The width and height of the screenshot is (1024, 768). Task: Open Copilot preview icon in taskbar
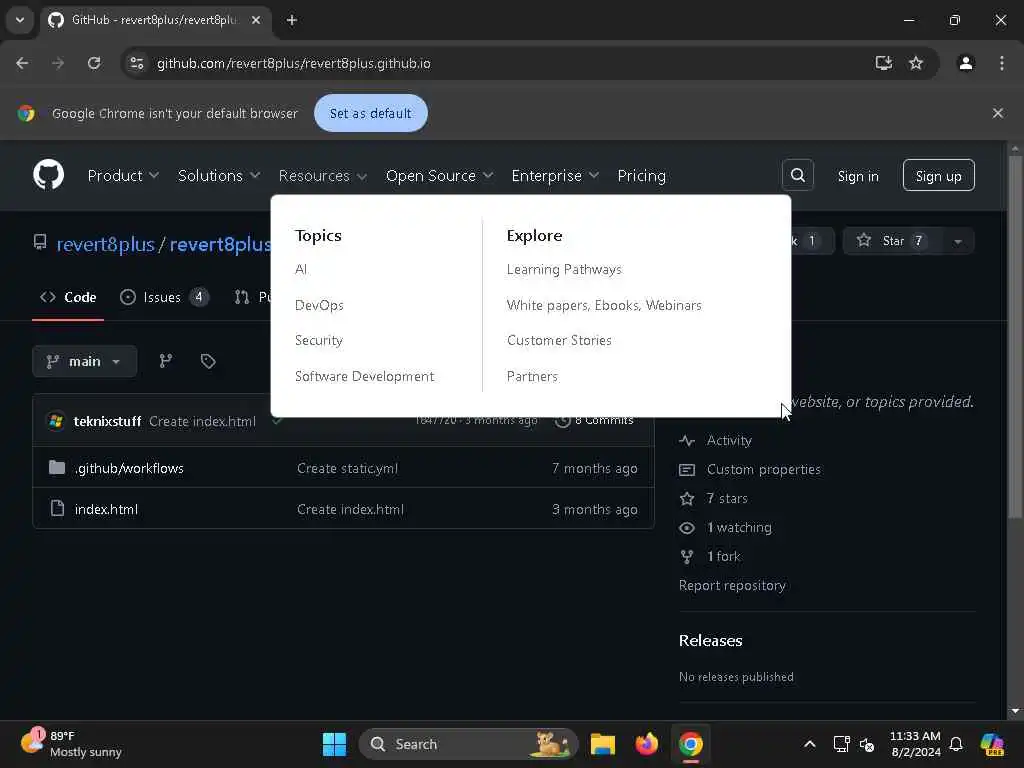pos(992,744)
